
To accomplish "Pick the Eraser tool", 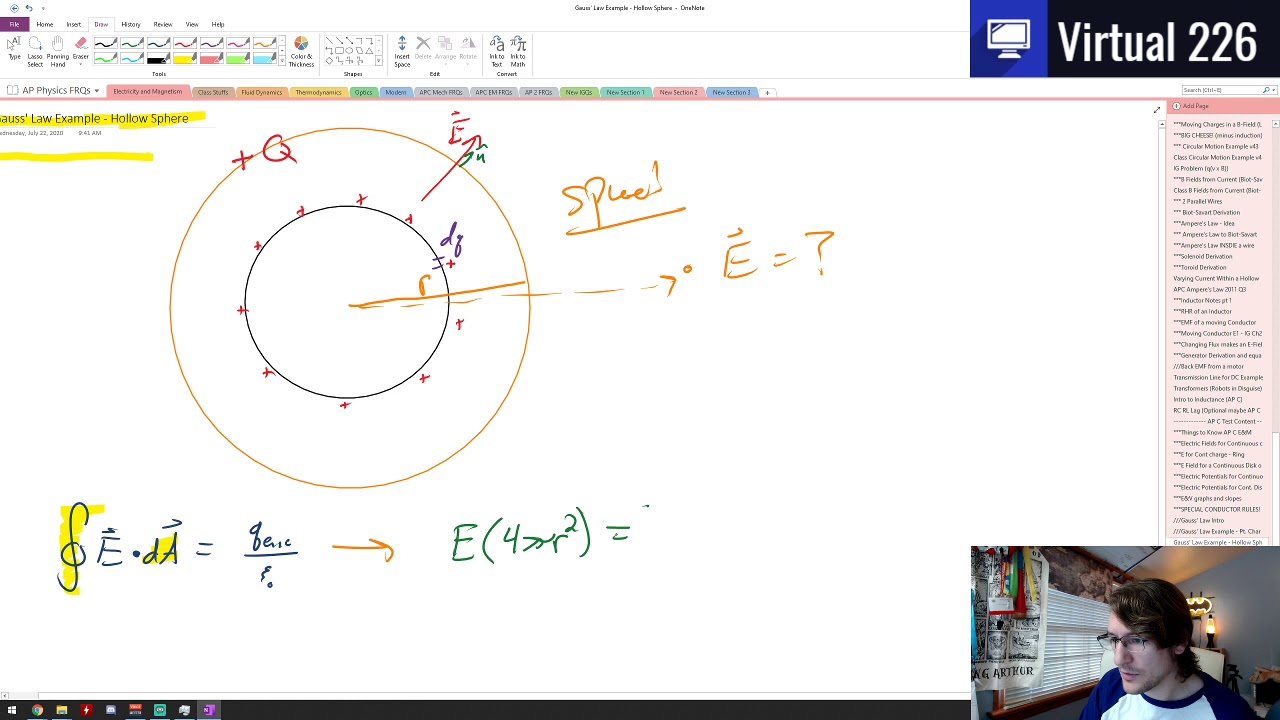I will point(81,49).
